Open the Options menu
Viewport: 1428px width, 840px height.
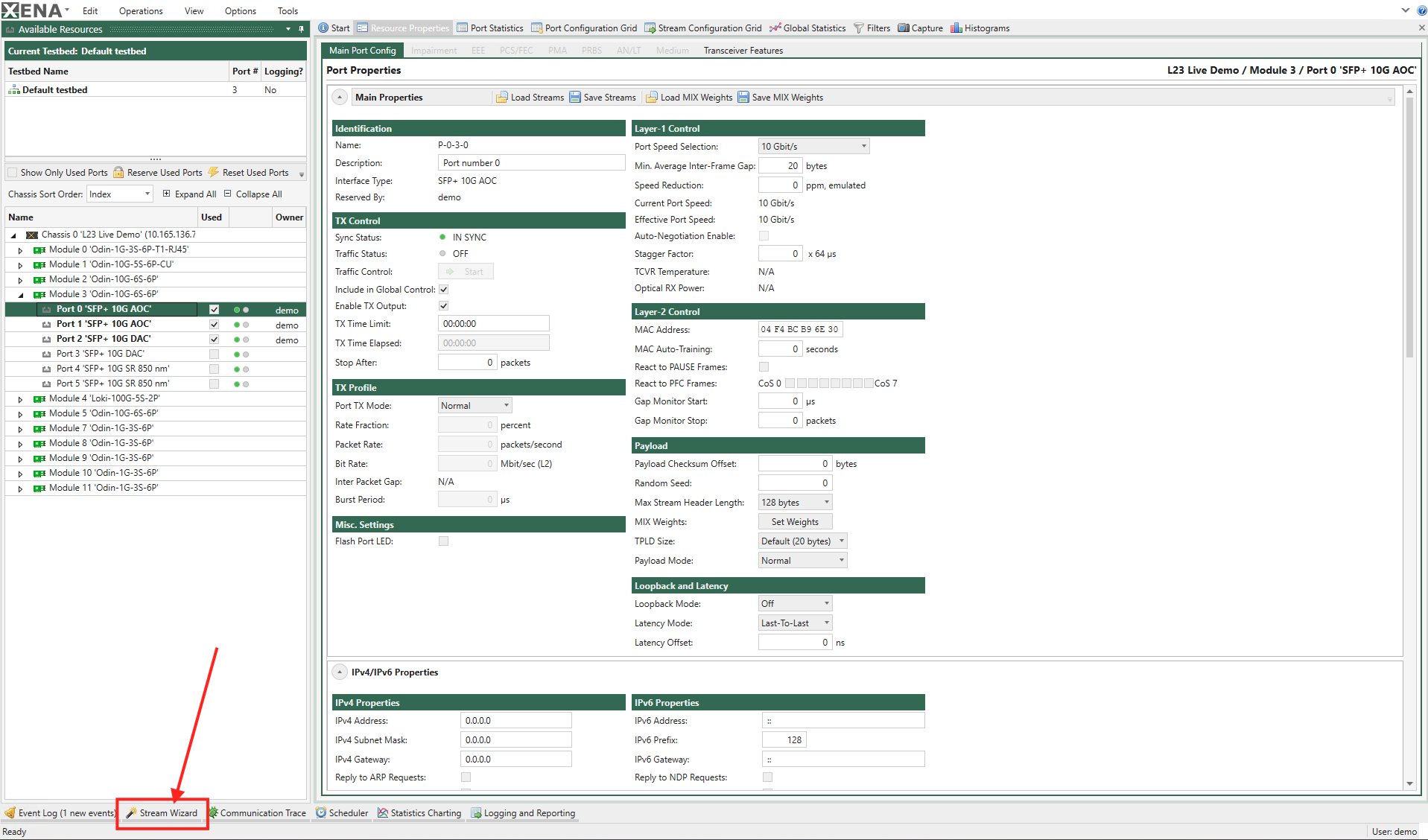tap(240, 11)
